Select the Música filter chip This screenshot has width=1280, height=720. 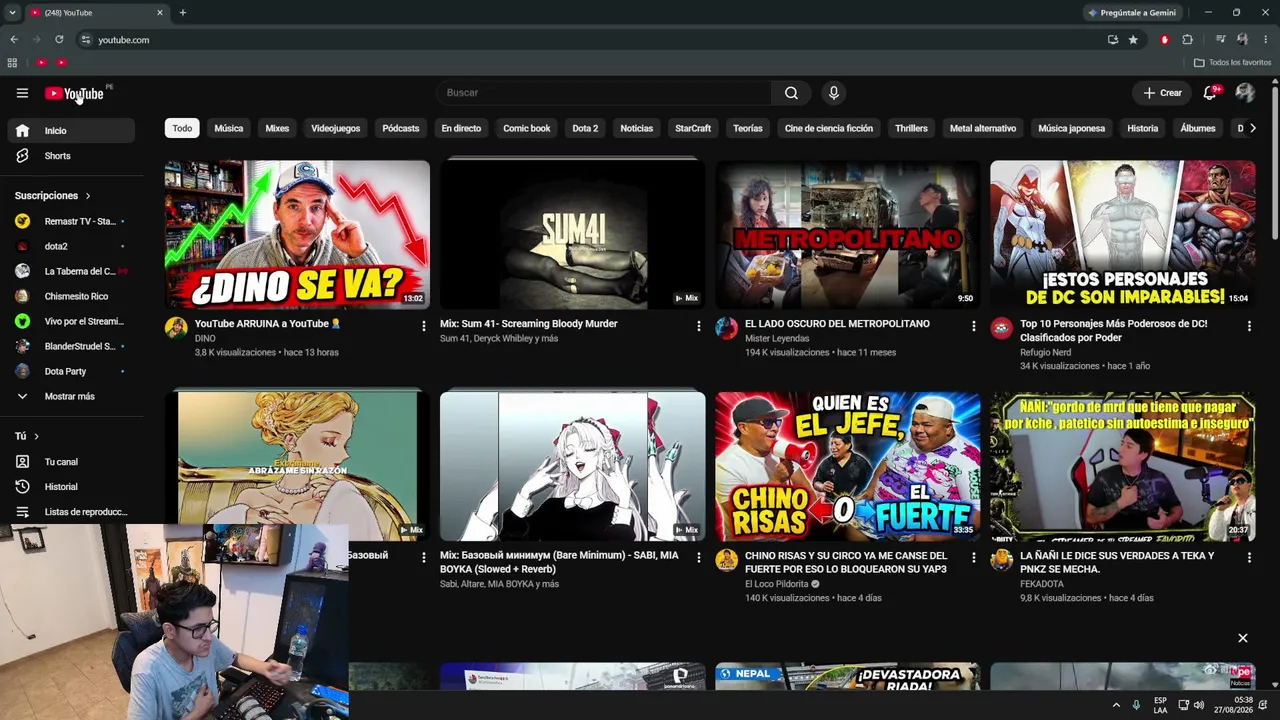[229, 128]
